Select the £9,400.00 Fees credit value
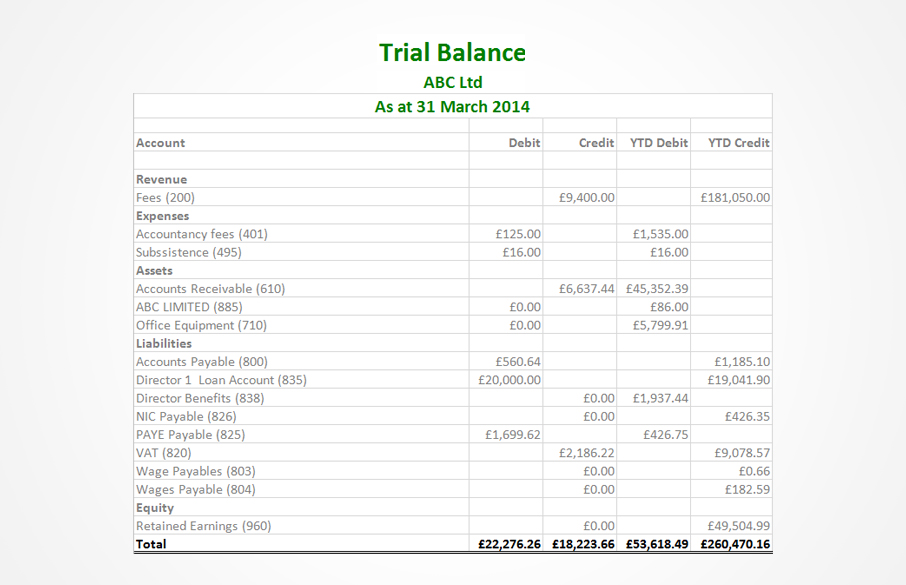 pos(586,198)
